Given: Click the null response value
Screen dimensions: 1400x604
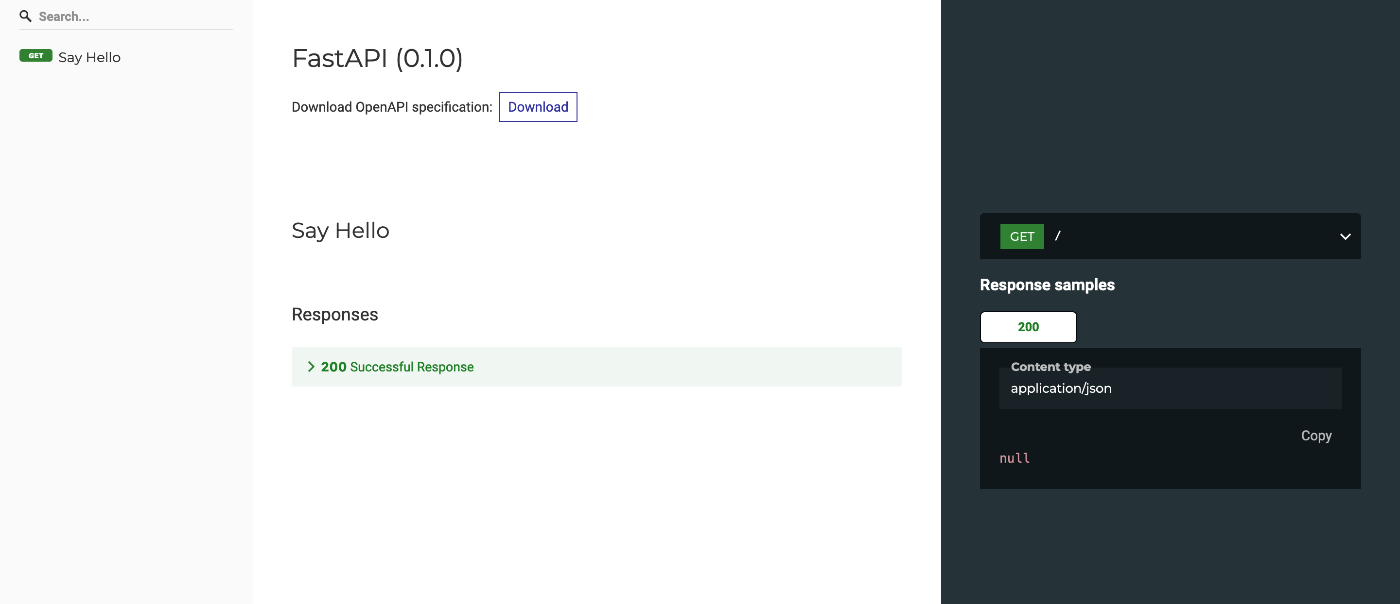Looking at the screenshot, I should coord(1014,458).
